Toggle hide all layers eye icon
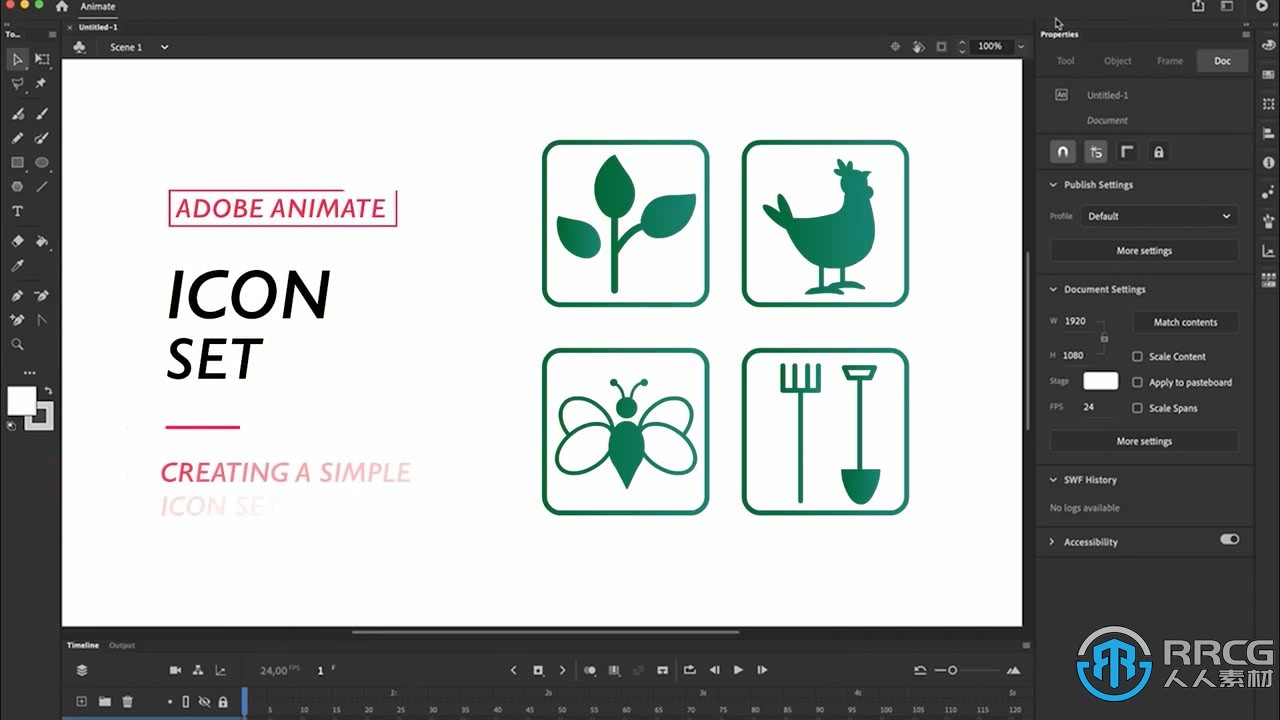This screenshot has width=1280, height=720. [204, 702]
